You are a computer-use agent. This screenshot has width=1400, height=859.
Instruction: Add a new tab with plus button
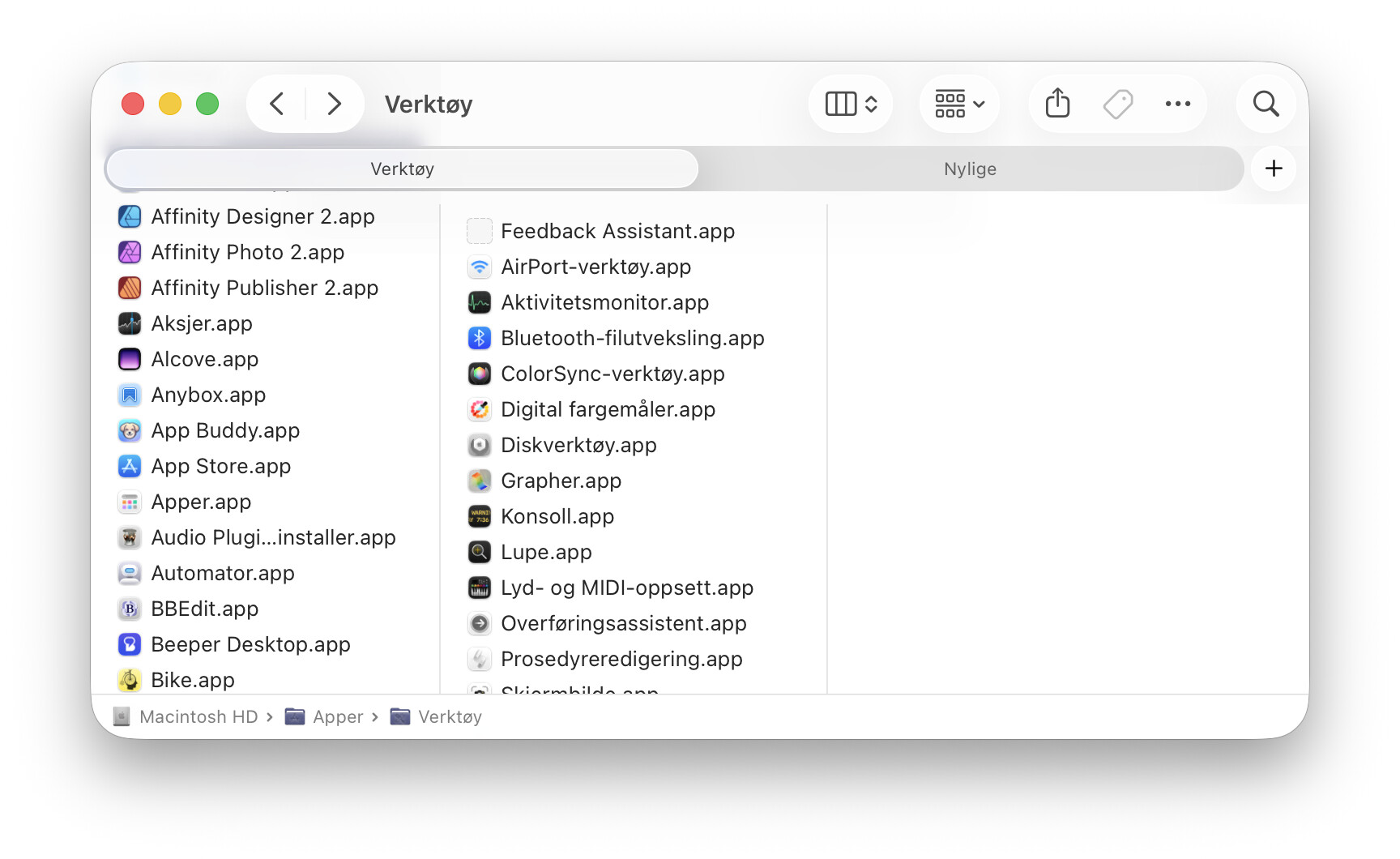click(x=1274, y=169)
